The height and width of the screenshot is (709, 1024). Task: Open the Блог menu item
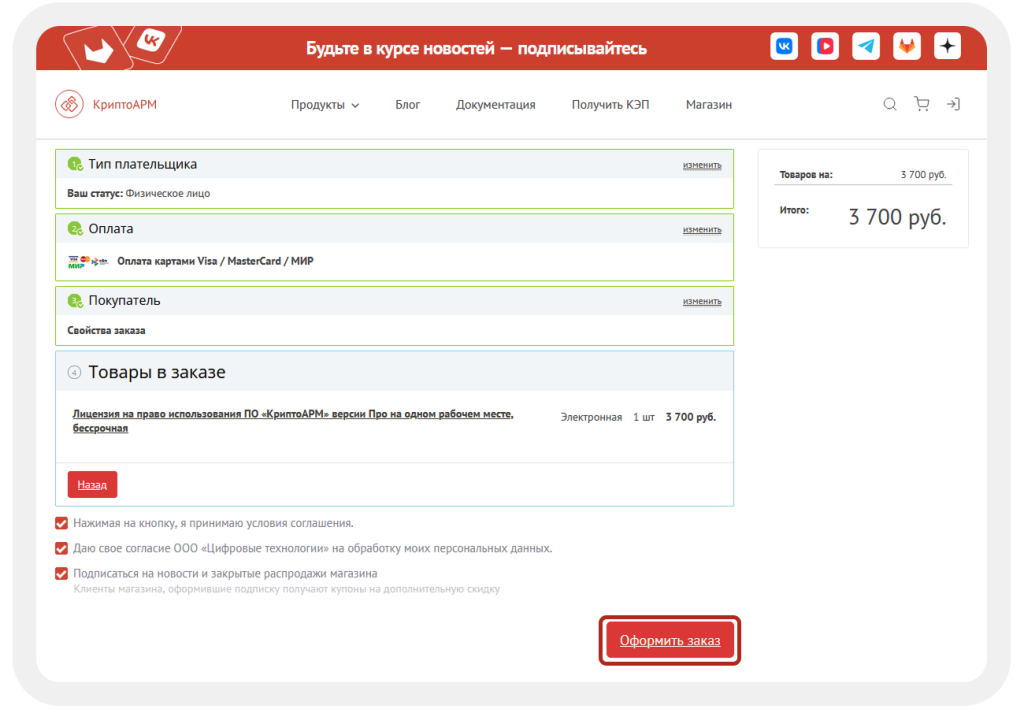(x=408, y=103)
